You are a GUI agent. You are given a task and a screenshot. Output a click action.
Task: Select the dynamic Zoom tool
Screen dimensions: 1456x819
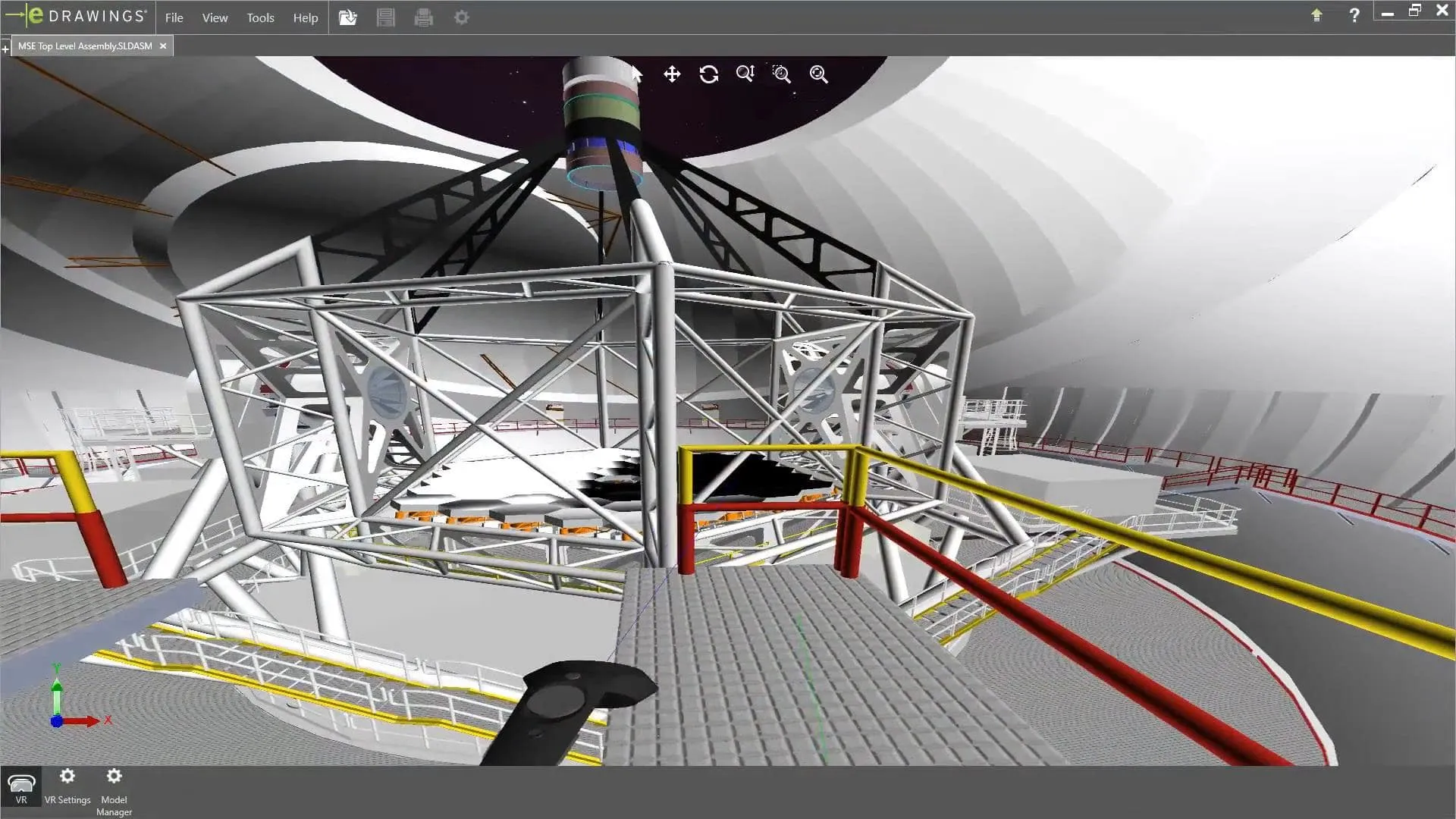[745, 74]
